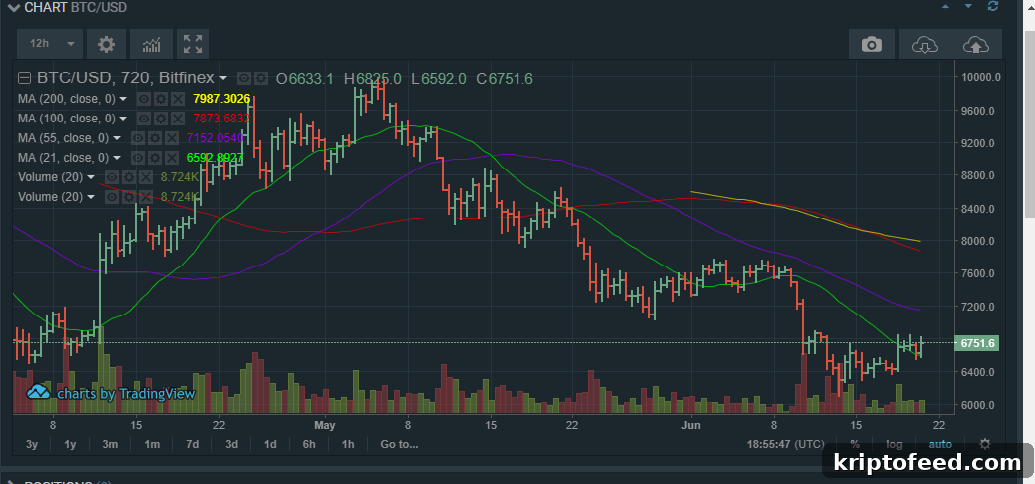This screenshot has height=484, width=1035.
Task: Select the 1m time range
Action: pyautogui.click(x=152, y=444)
